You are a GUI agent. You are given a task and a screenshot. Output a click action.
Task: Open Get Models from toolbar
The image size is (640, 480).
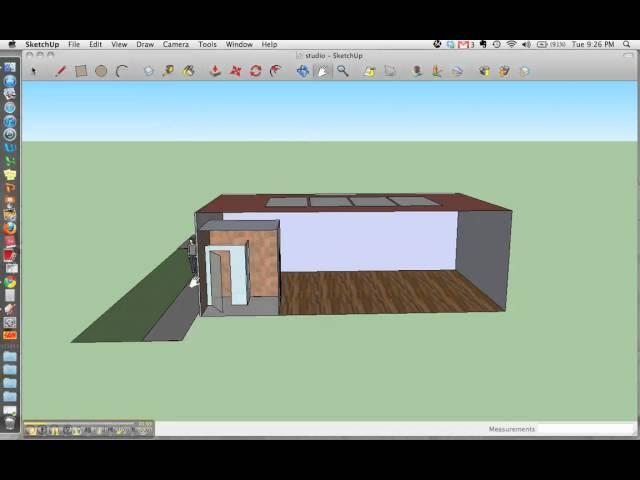[484, 71]
